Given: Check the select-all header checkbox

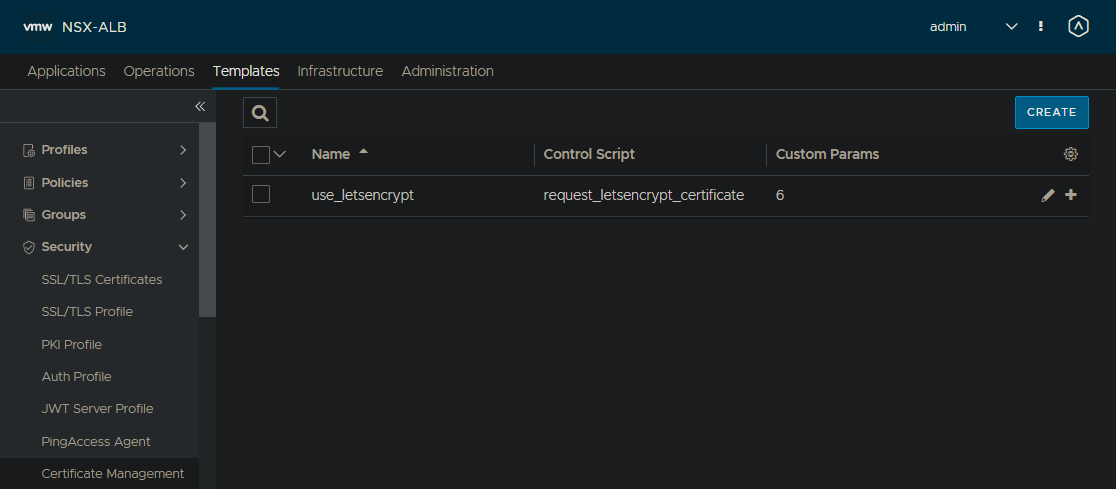Looking at the screenshot, I should pos(261,154).
